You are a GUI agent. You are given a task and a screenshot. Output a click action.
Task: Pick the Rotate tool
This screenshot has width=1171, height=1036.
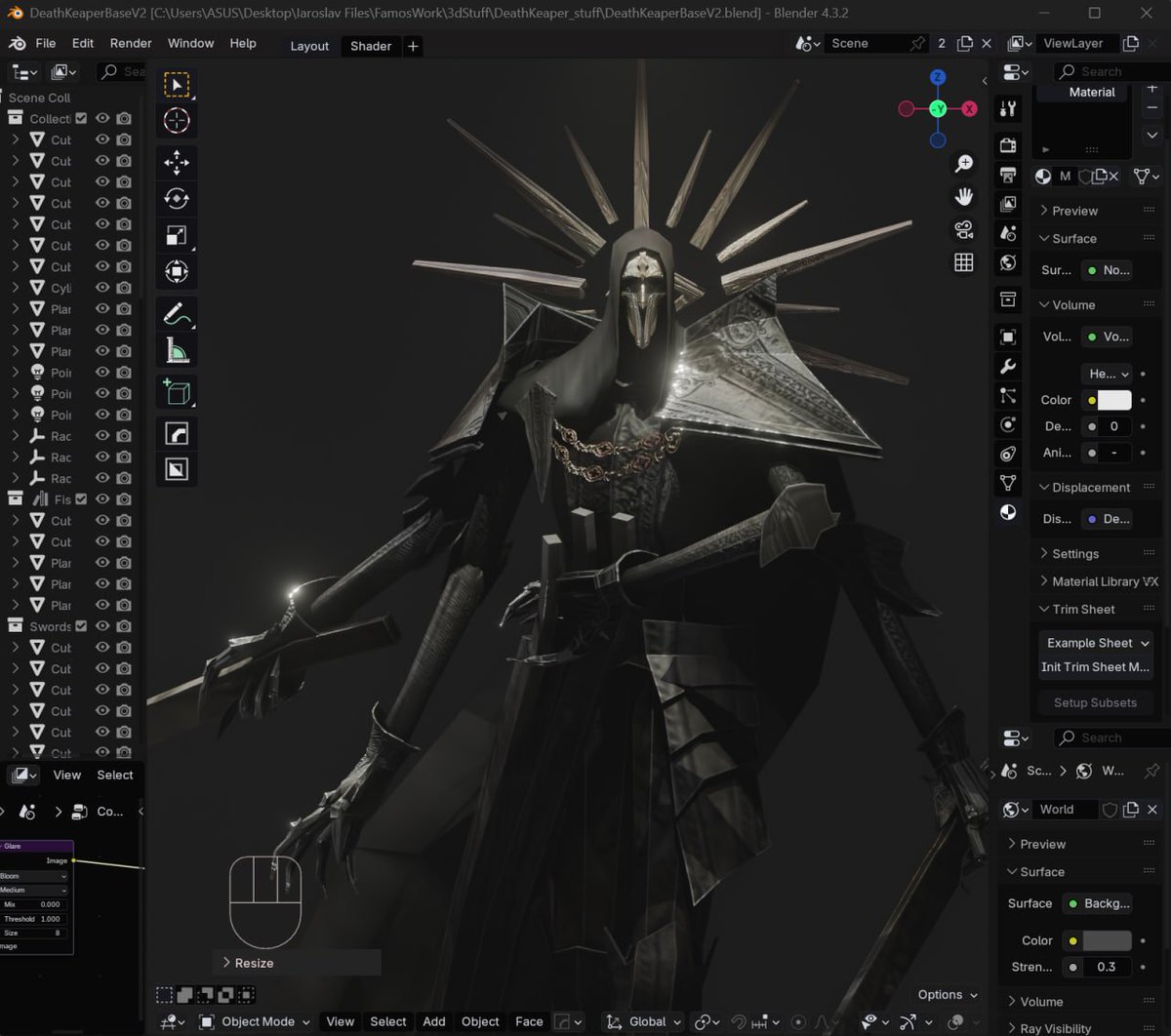pyautogui.click(x=177, y=198)
